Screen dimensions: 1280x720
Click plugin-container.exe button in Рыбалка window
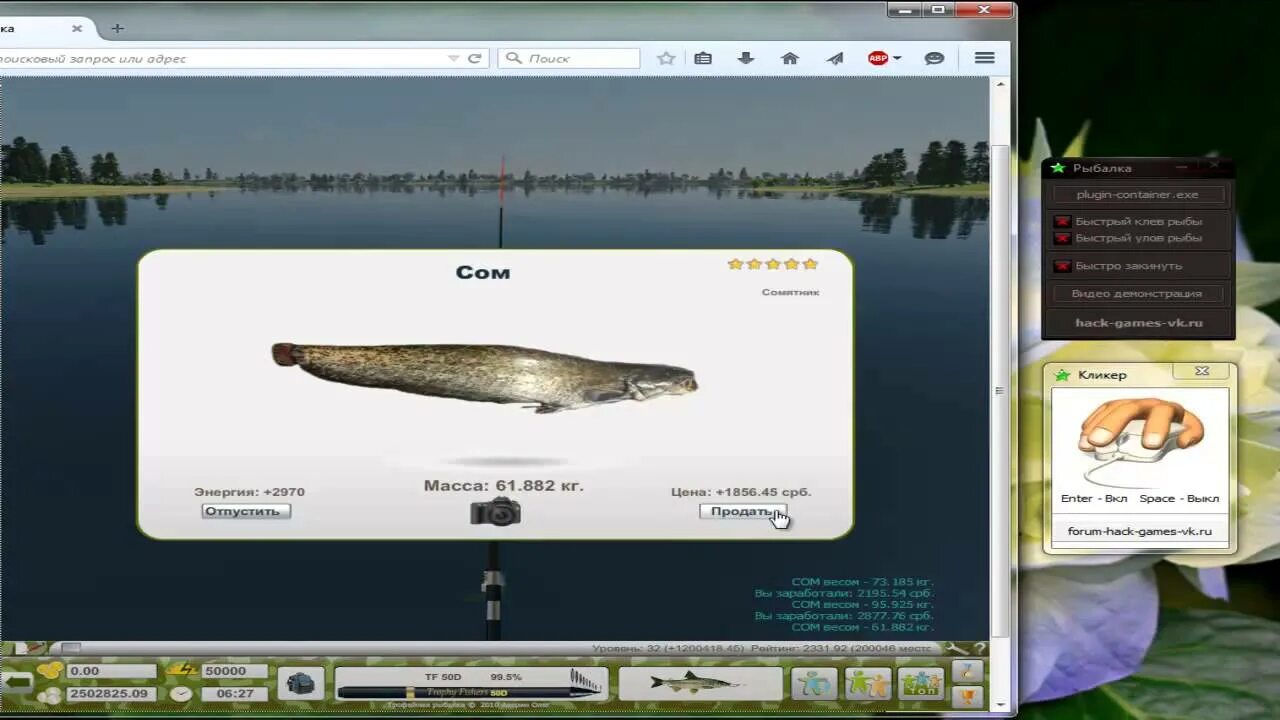[x=1138, y=195]
